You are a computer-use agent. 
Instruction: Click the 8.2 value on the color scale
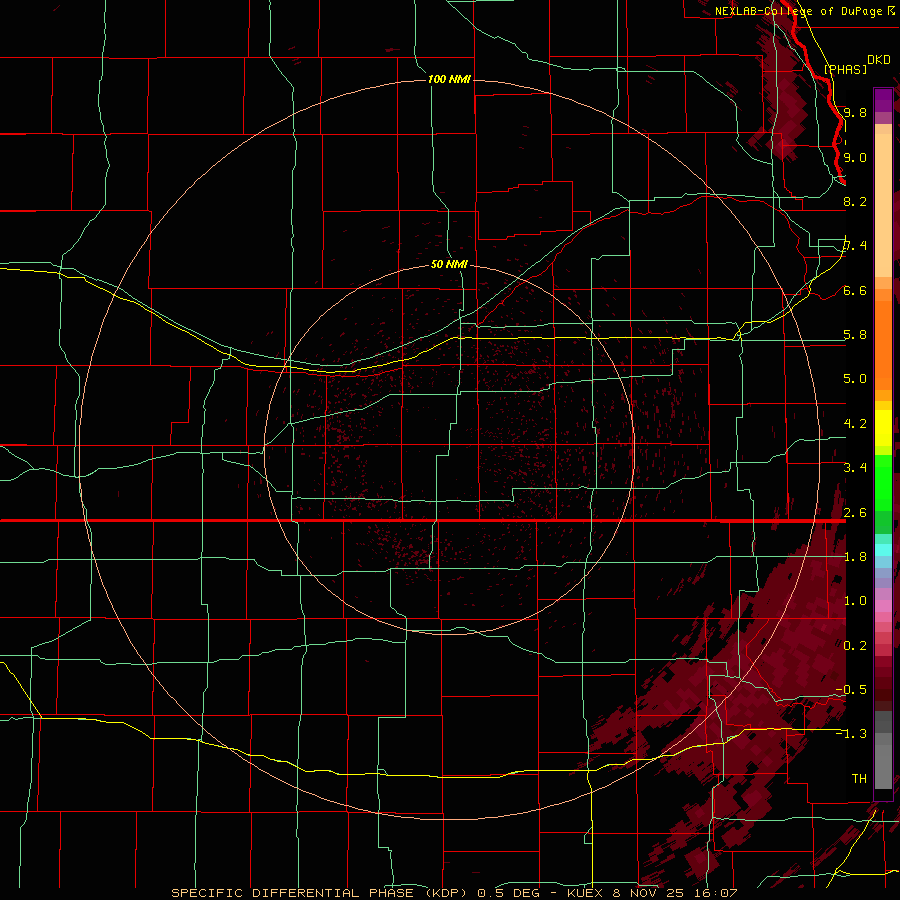[x=855, y=201]
